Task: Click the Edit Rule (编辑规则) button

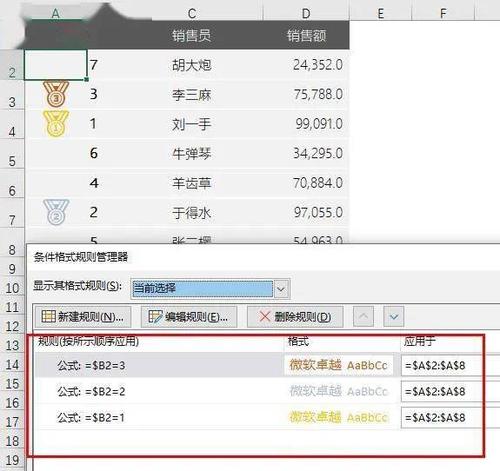Action: pos(189,317)
